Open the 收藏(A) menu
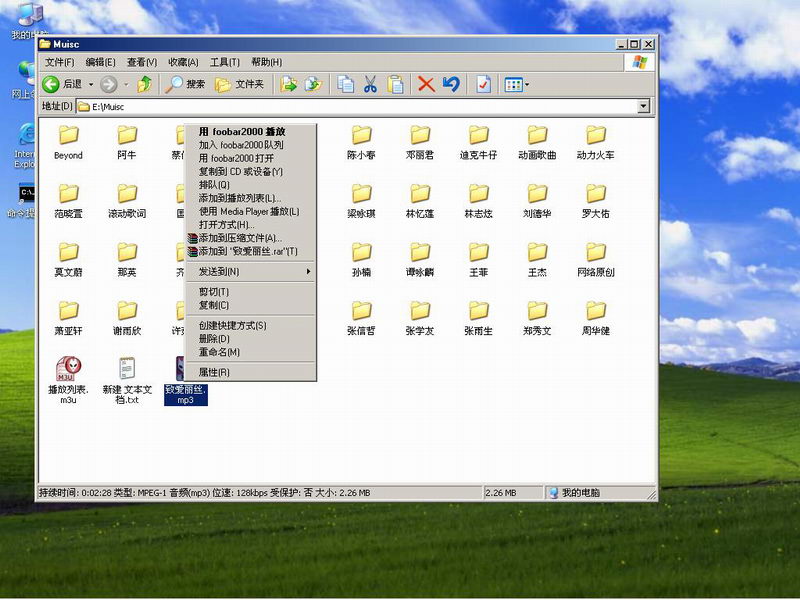The height and width of the screenshot is (600, 800). (183, 62)
